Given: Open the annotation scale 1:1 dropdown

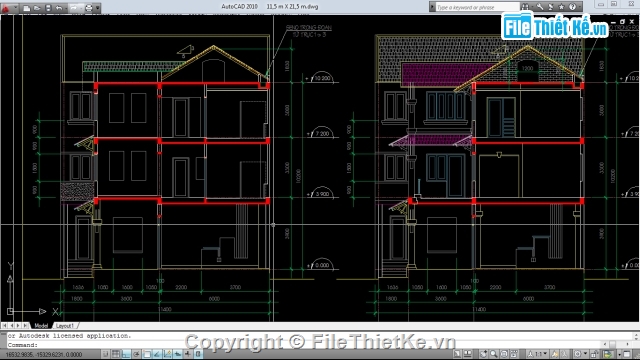Looking at the screenshot, I should click(537, 354).
